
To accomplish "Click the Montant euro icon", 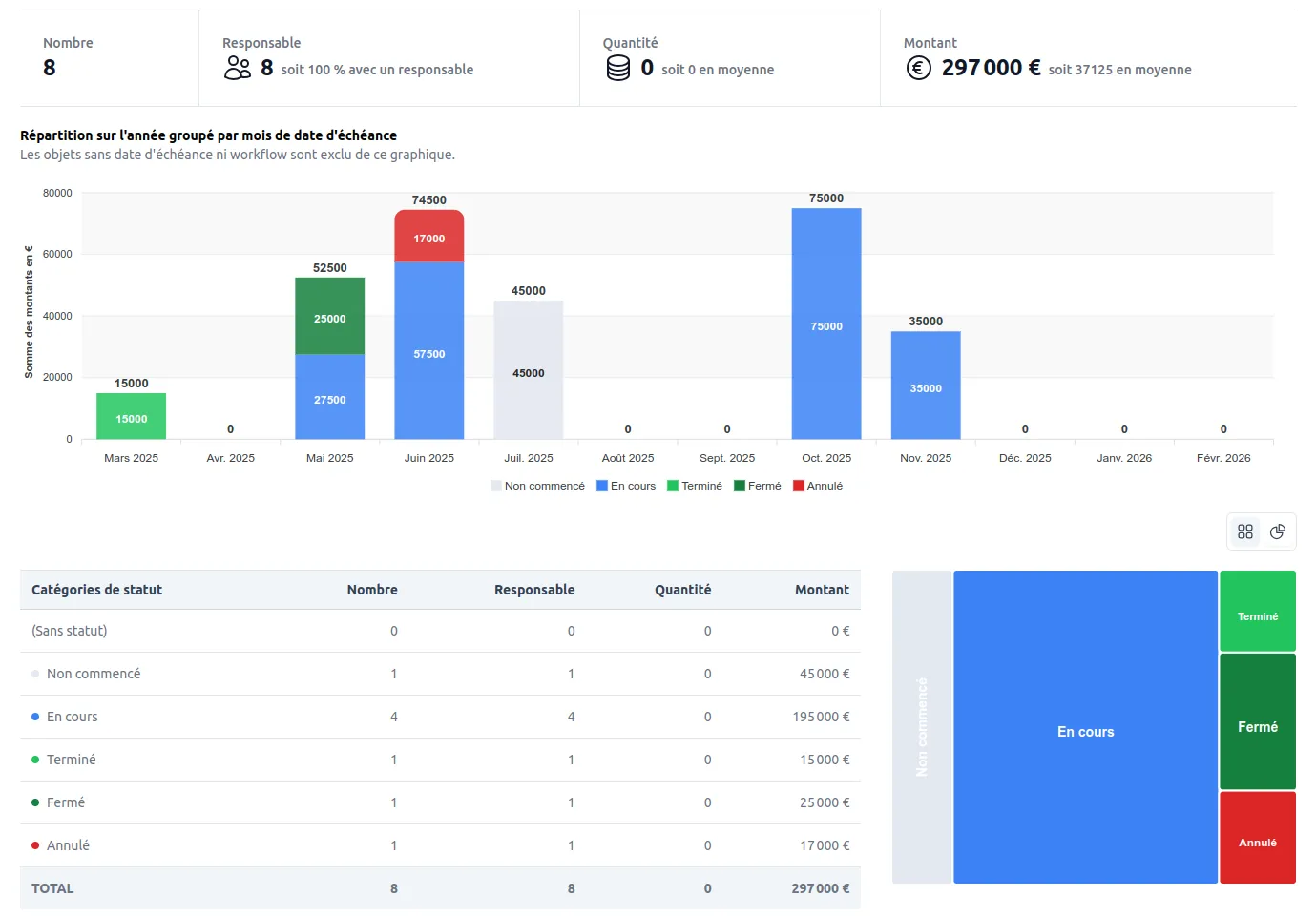I will (x=917, y=68).
